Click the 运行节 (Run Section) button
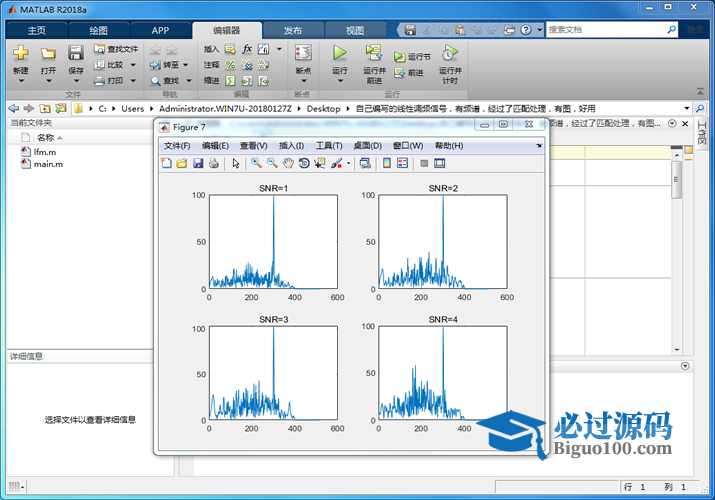The height and width of the screenshot is (500, 715). (412, 57)
